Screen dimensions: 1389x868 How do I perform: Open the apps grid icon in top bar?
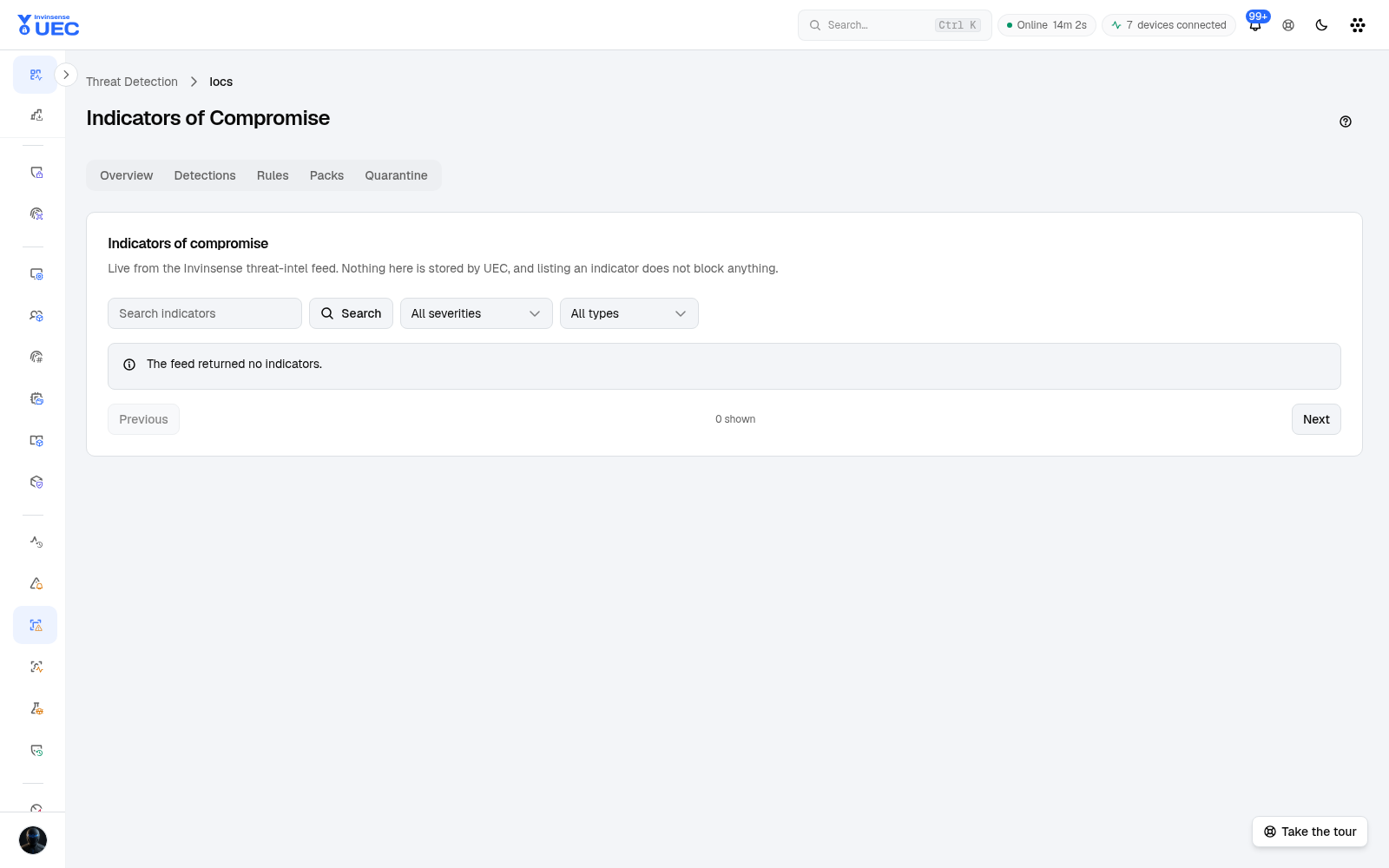click(x=1358, y=25)
